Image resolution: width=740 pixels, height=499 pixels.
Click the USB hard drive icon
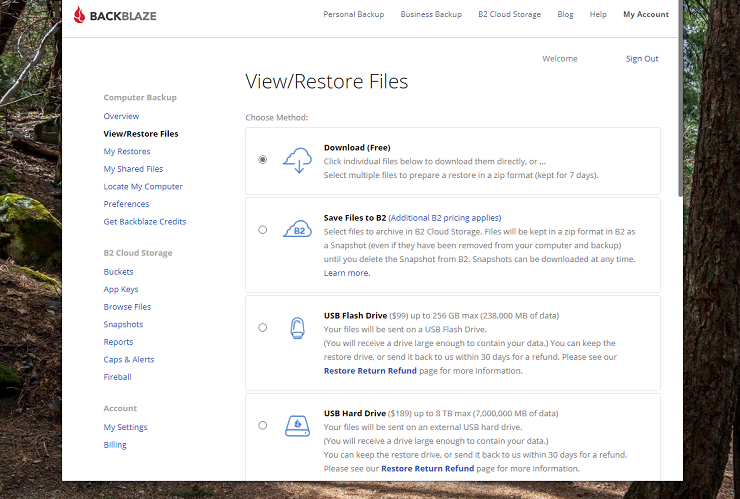[297, 426]
